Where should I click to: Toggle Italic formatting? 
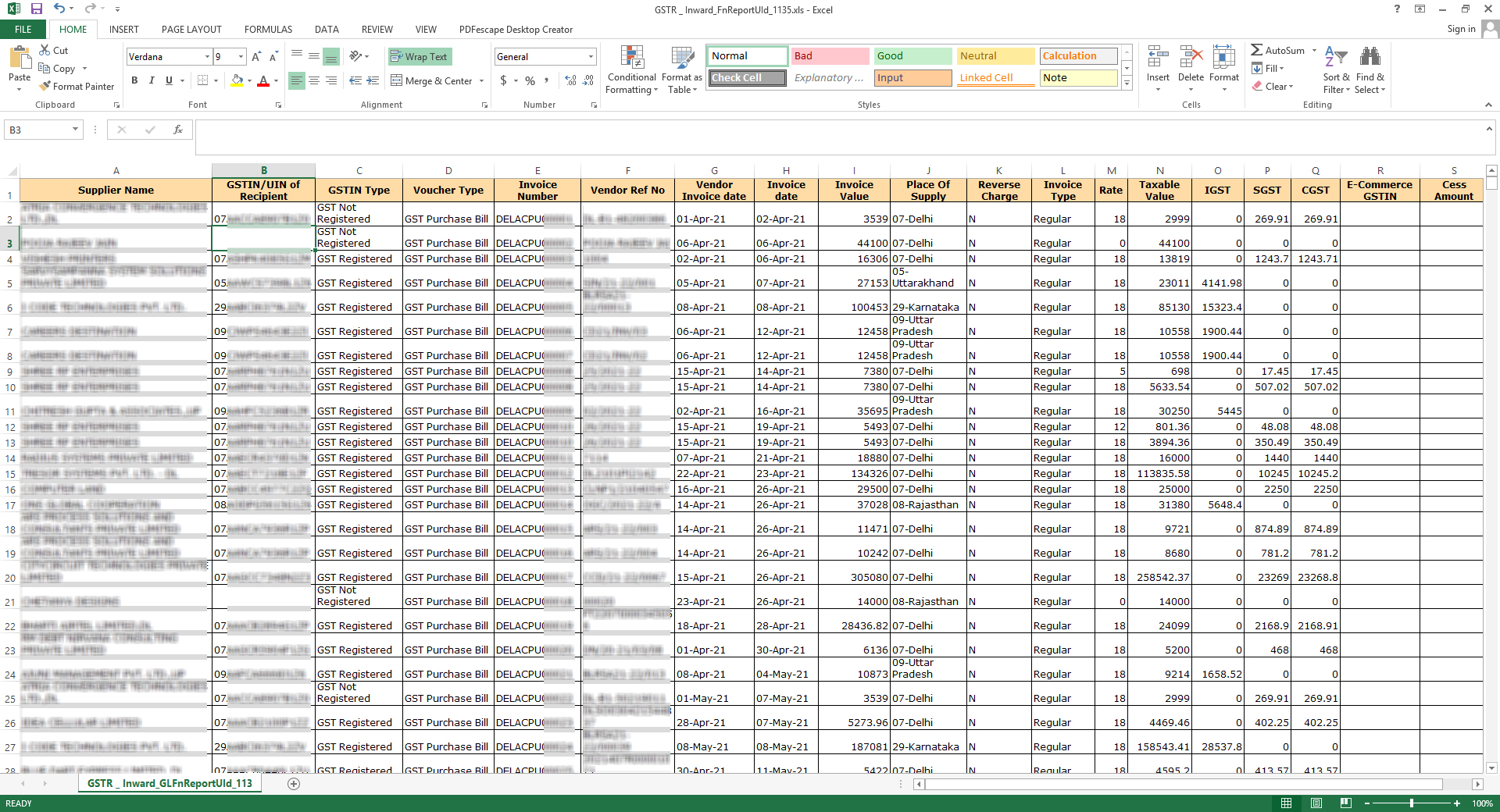[152, 80]
